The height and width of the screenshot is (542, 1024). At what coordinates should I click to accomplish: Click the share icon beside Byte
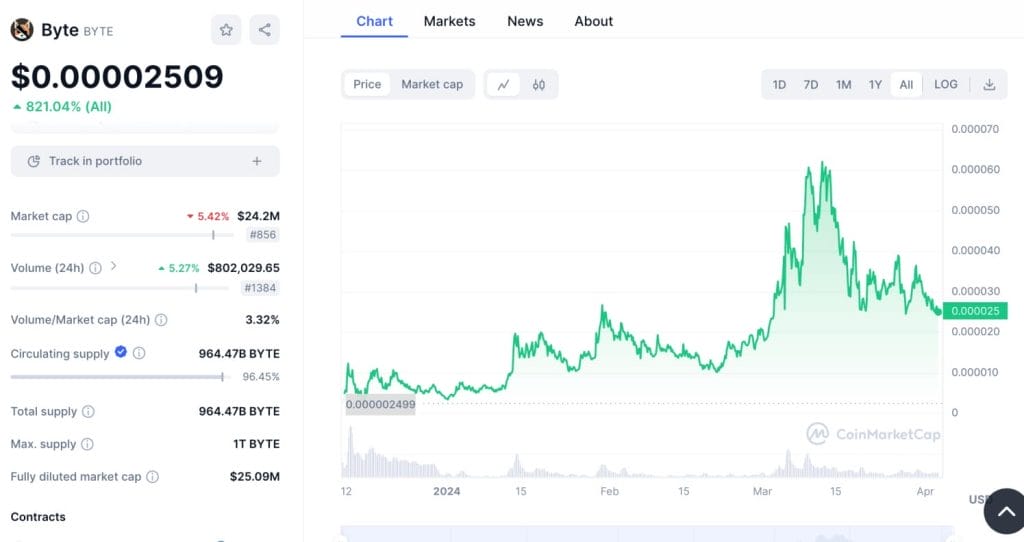pos(264,30)
